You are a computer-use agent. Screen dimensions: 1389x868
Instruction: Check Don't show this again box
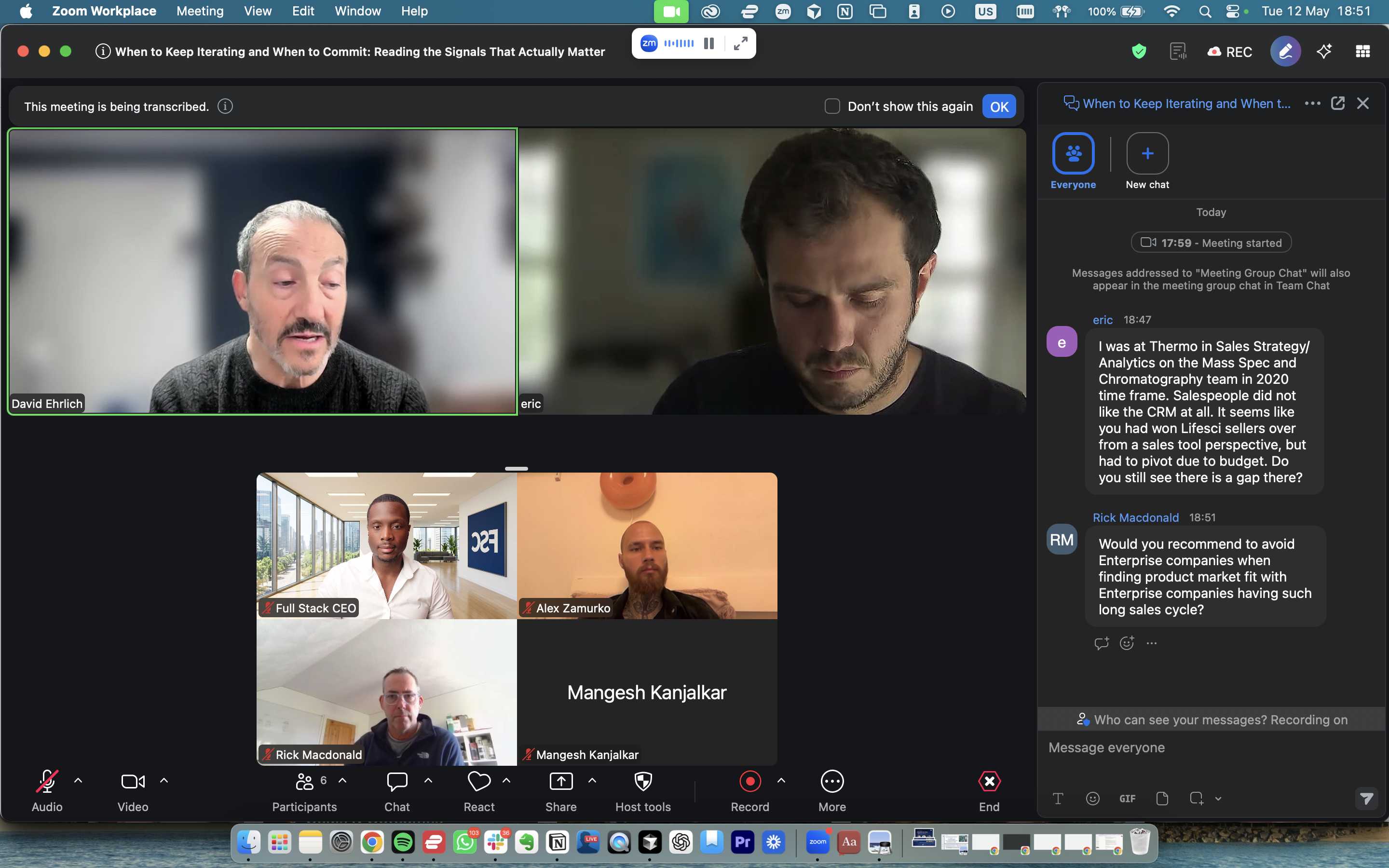coord(832,106)
